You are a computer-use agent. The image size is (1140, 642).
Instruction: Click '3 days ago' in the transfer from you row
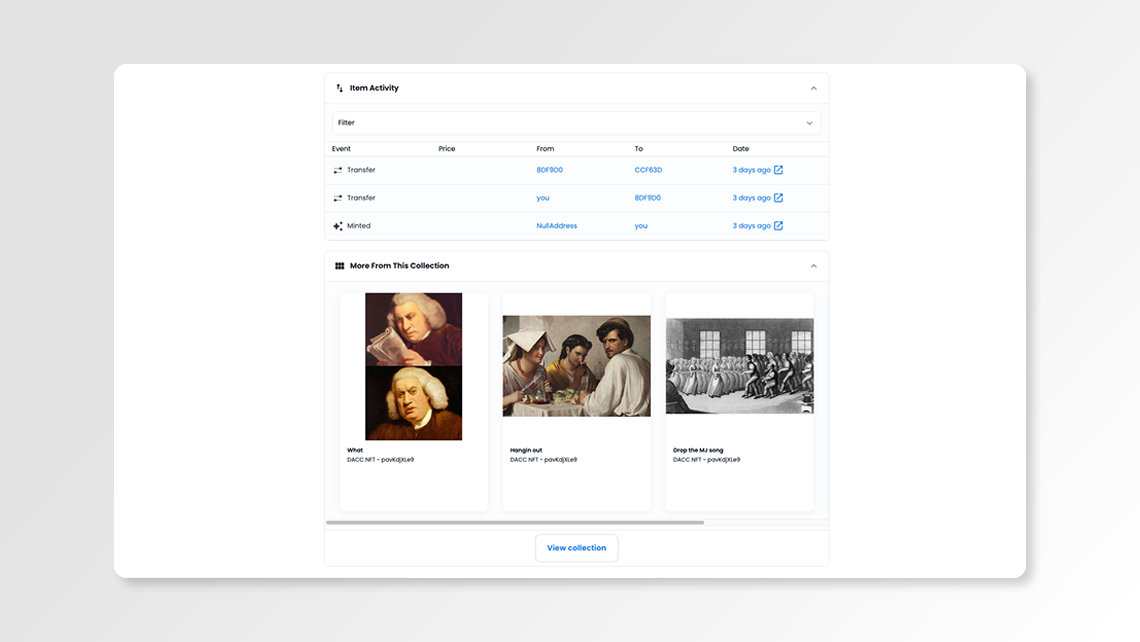coord(752,198)
